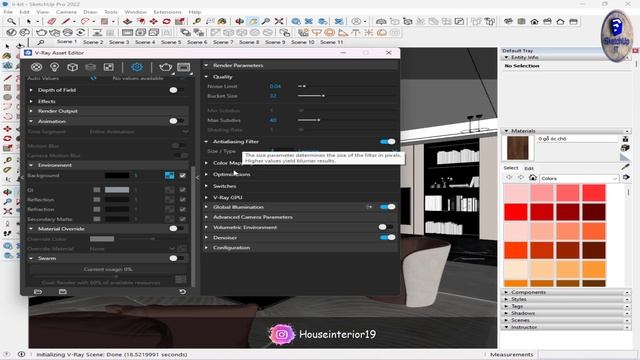
Task: Click the Noise Limit slider
Action: [347, 86]
